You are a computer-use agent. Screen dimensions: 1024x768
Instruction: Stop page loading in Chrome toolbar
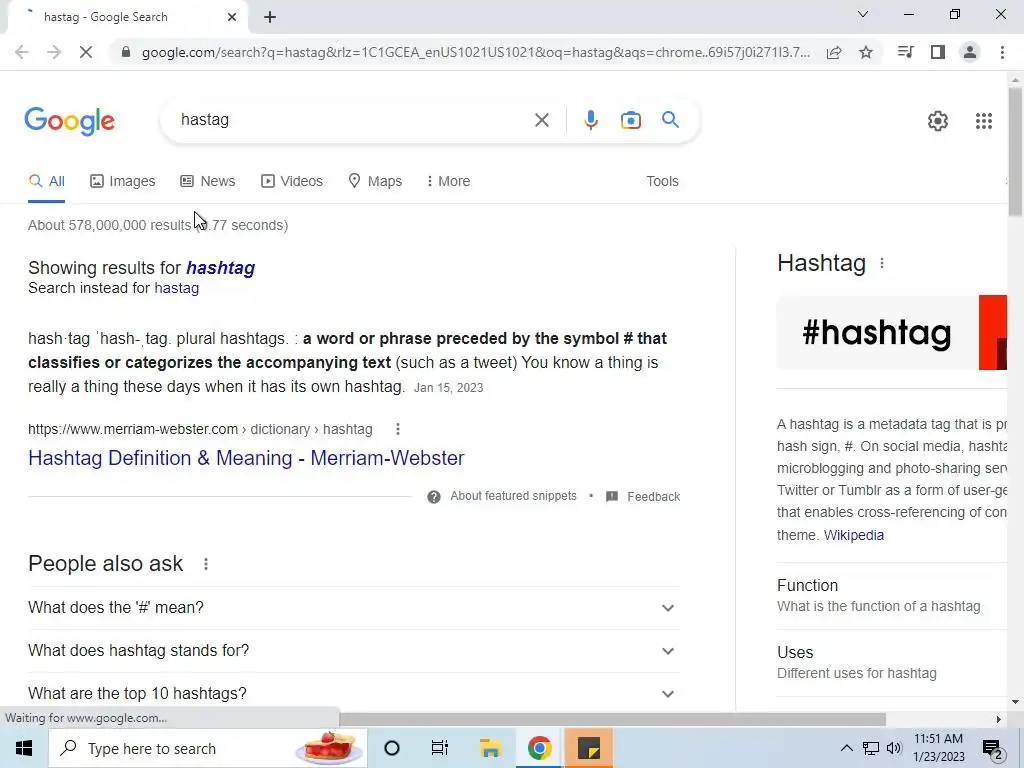click(86, 52)
